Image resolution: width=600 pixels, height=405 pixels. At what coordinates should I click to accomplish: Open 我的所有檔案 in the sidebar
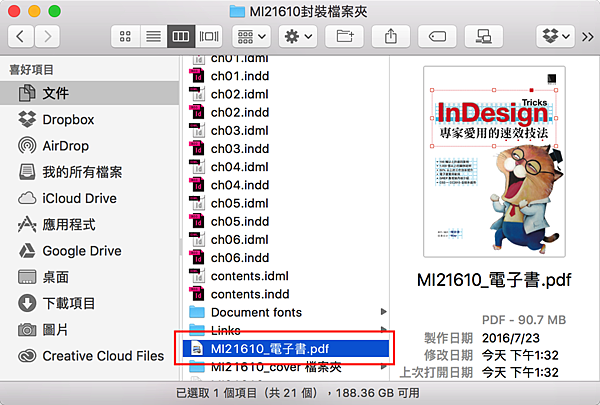pyautogui.click(x=90, y=172)
